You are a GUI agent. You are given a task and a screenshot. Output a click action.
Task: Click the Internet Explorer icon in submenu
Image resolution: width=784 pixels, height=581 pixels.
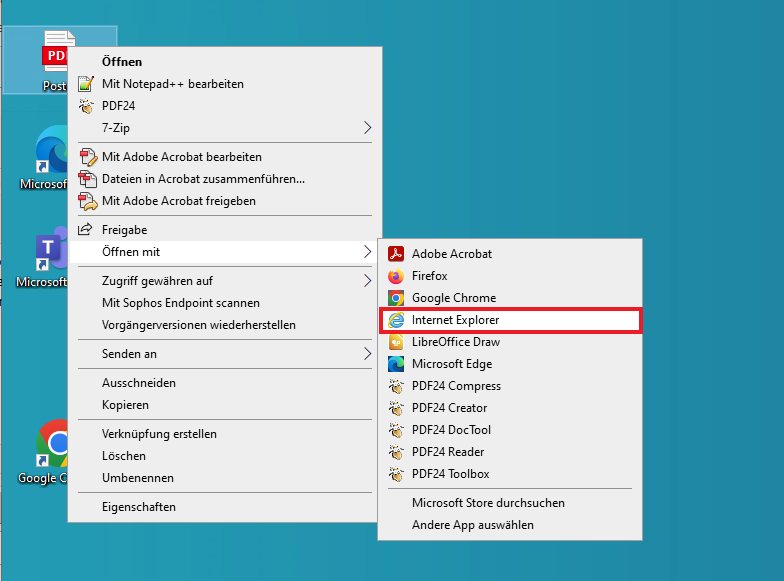coord(396,320)
